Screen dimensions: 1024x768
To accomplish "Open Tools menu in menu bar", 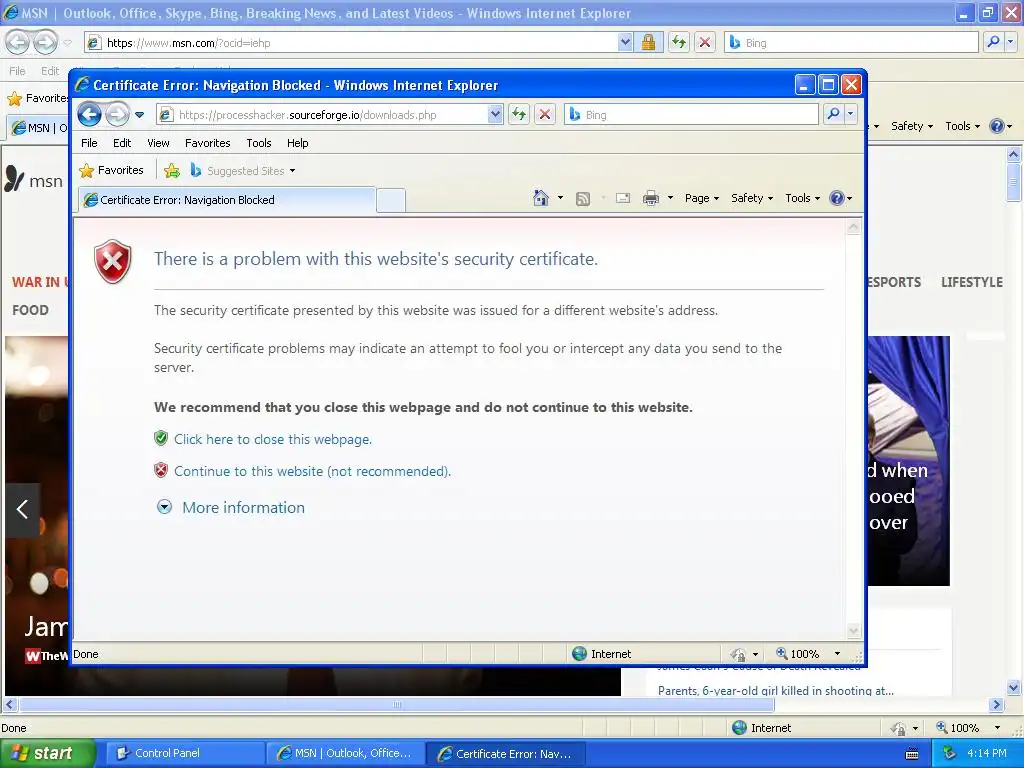I will (x=259, y=143).
